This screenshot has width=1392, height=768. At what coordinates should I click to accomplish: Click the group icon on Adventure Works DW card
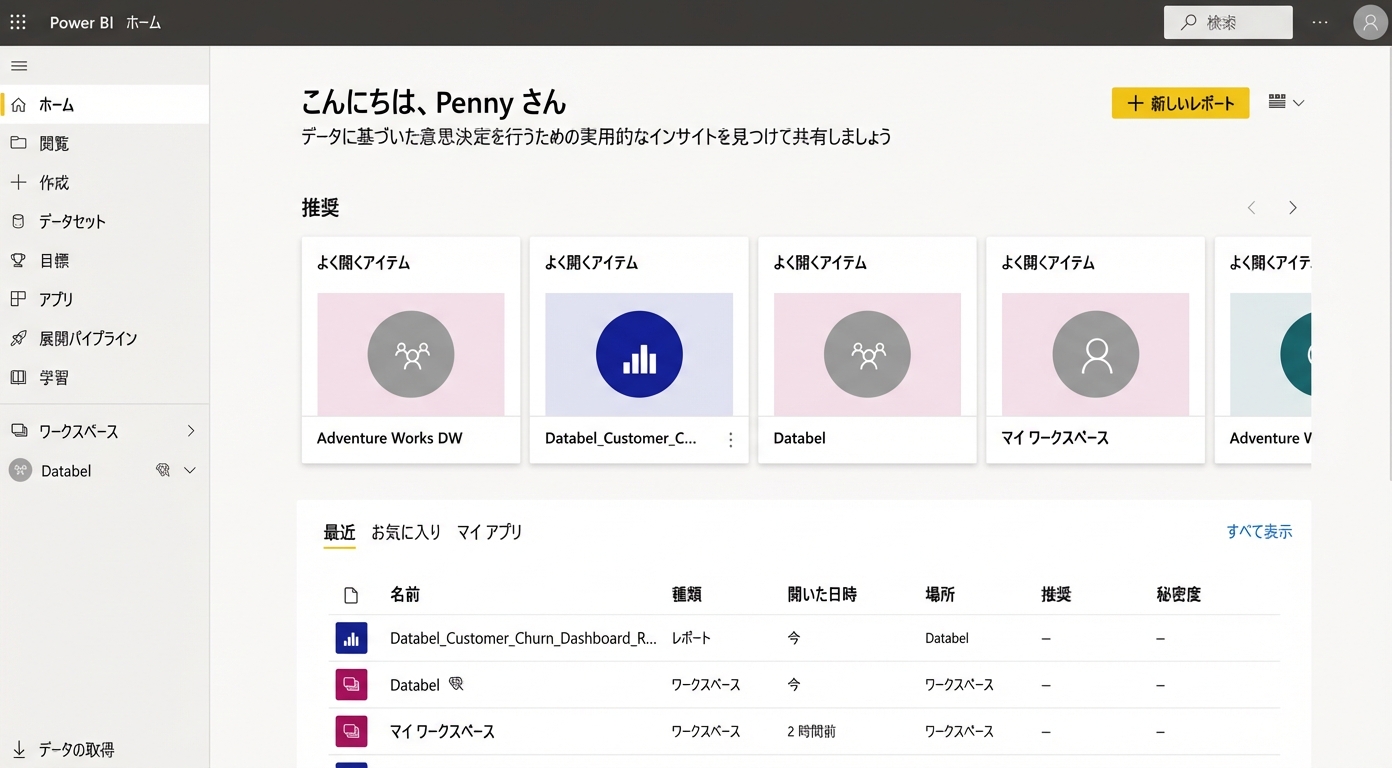click(x=411, y=354)
